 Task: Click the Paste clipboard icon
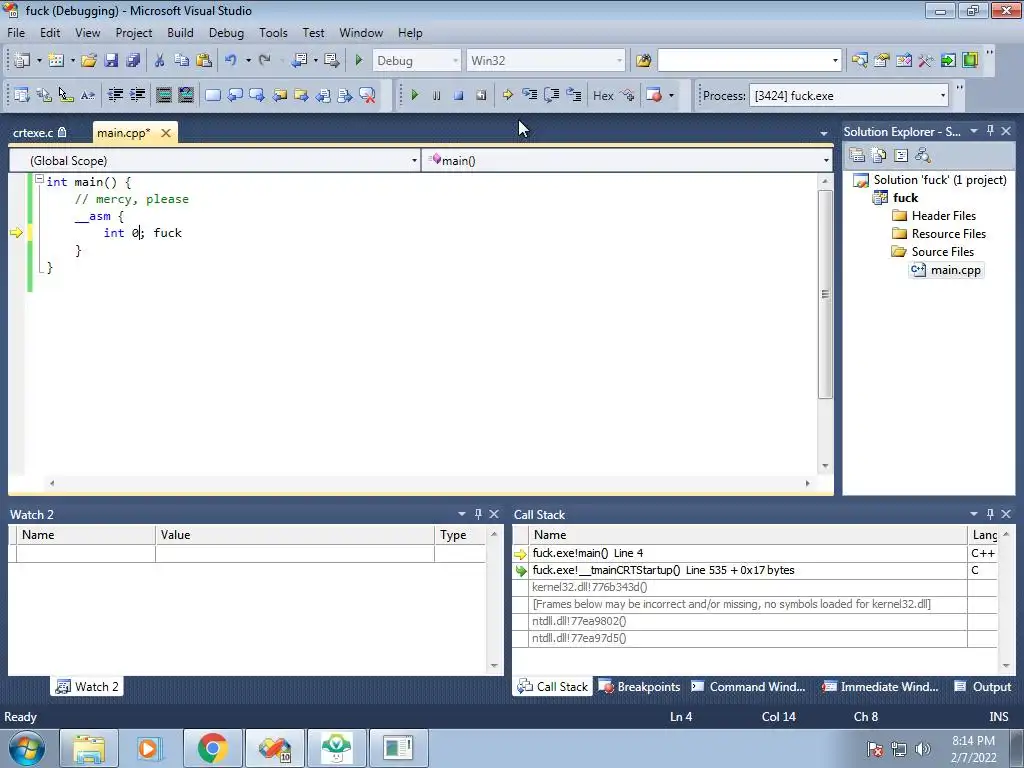coord(204,60)
